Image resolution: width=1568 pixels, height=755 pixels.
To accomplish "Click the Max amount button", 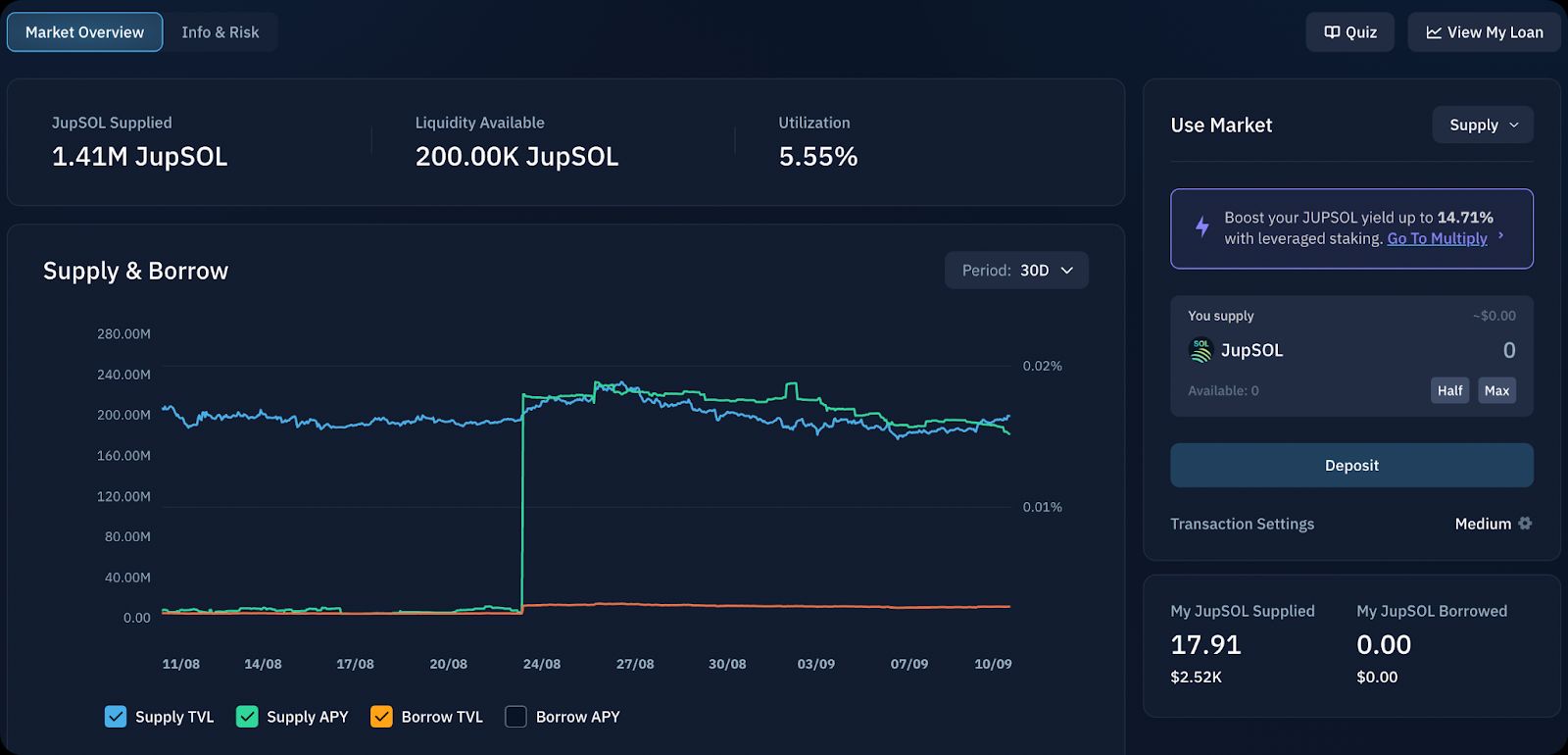I will pyautogui.click(x=1496, y=390).
